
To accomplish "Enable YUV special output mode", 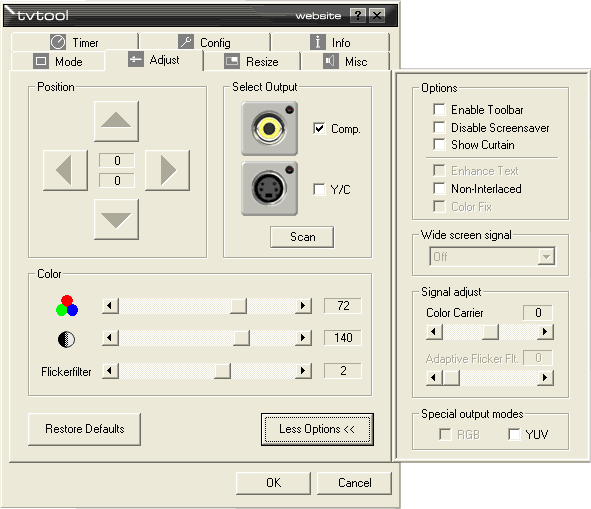I will (x=514, y=434).
